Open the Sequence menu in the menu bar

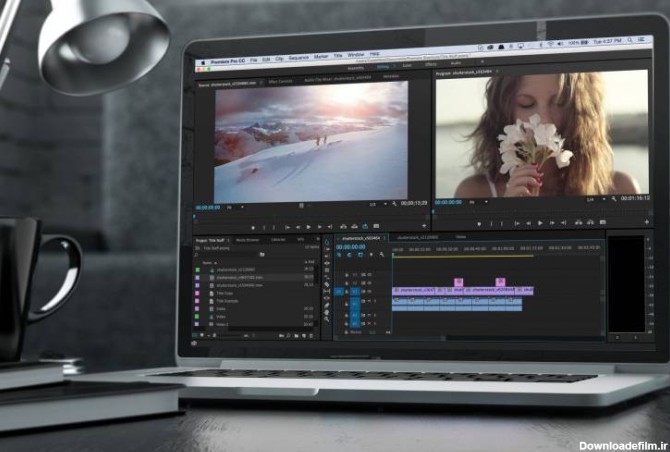point(299,54)
